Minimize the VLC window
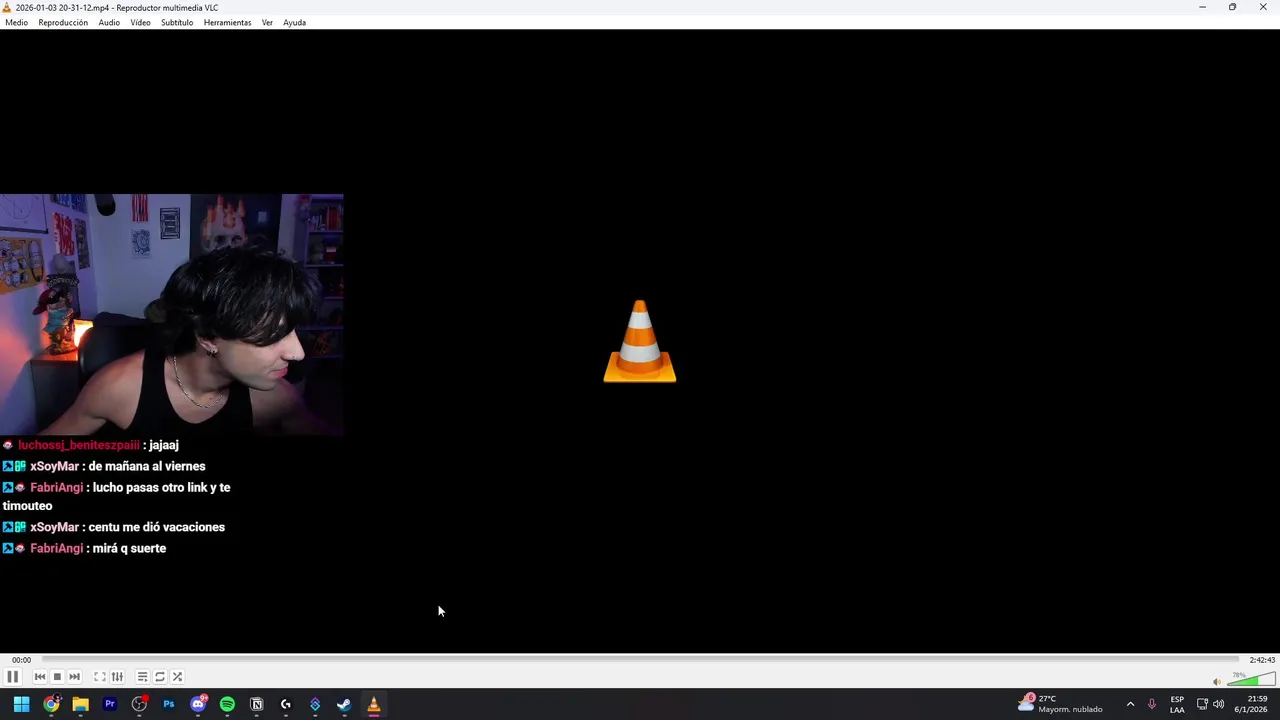 1202,7
